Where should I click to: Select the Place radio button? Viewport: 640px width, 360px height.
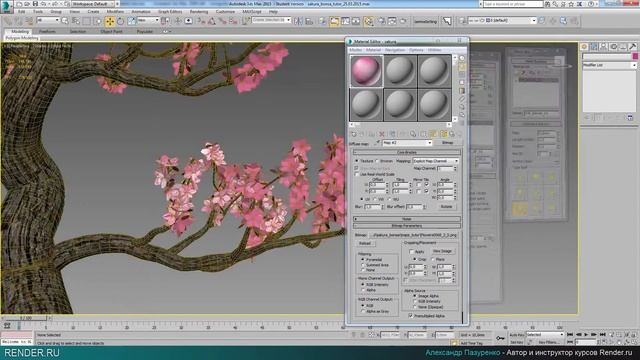tap(433, 259)
